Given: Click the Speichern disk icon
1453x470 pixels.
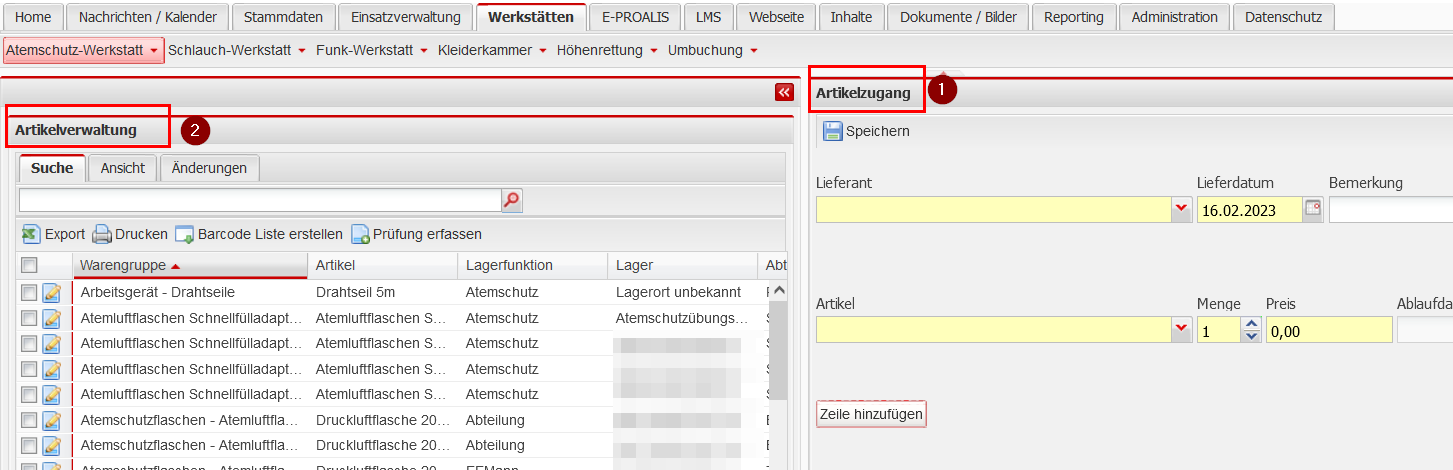Looking at the screenshot, I should tap(833, 131).
